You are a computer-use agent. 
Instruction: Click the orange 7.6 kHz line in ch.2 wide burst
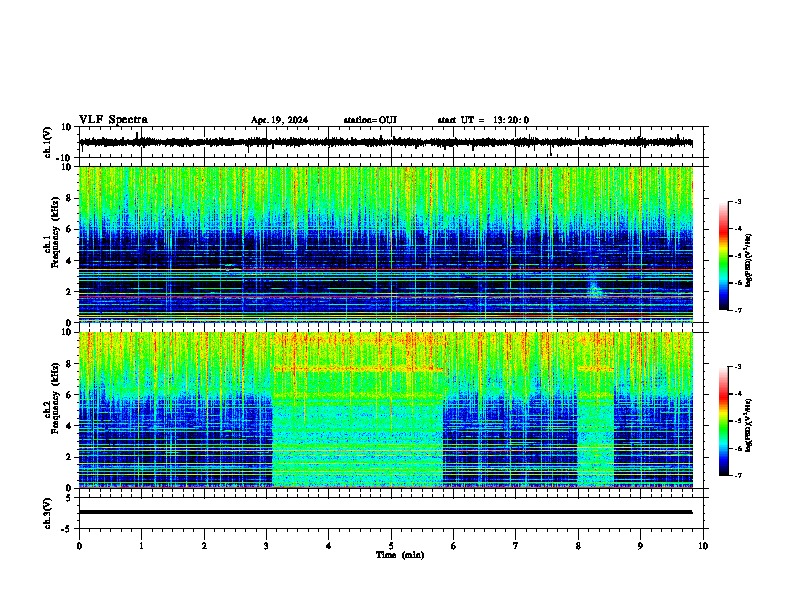358,370
